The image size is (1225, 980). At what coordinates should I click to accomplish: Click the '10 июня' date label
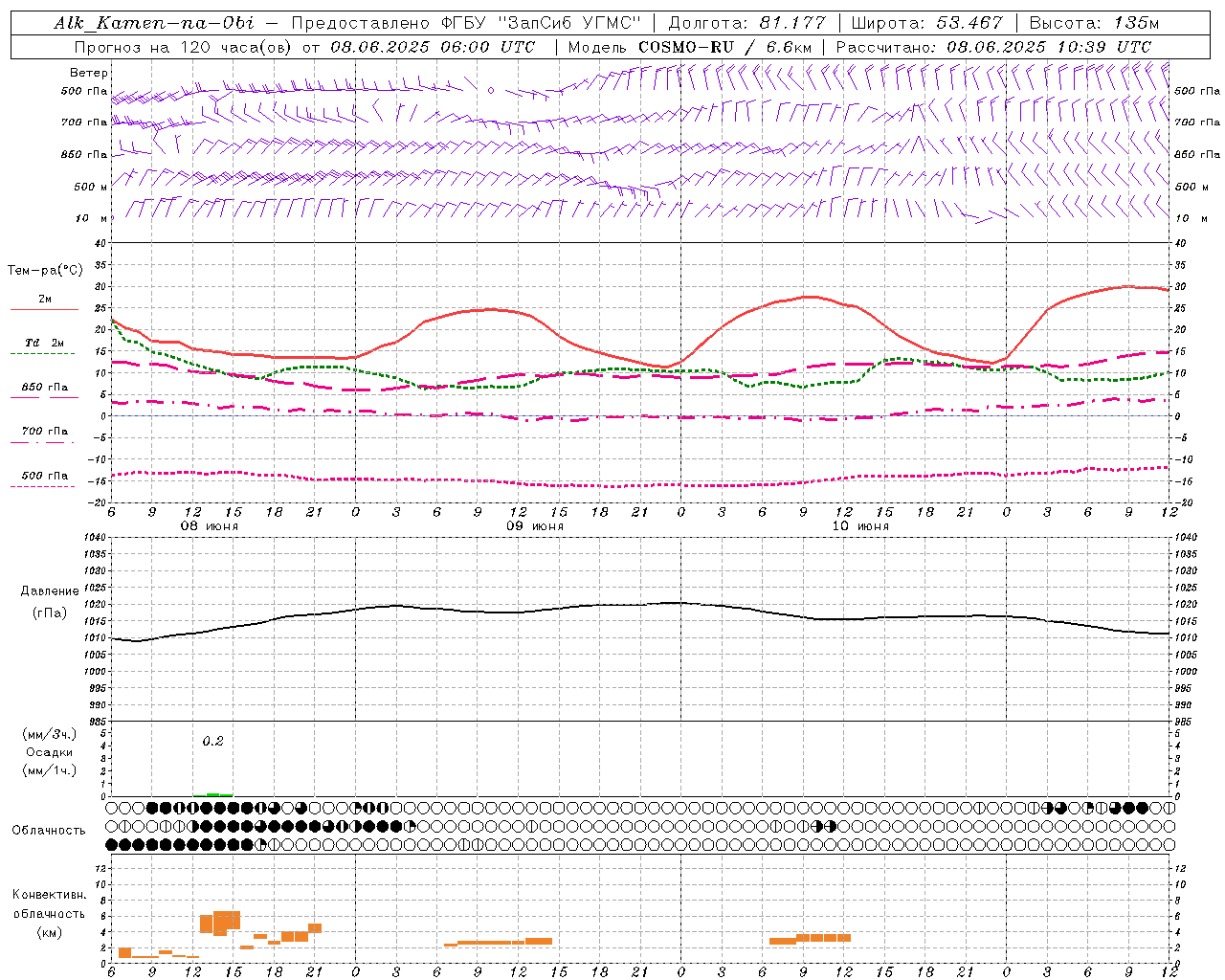pyautogui.click(x=860, y=526)
